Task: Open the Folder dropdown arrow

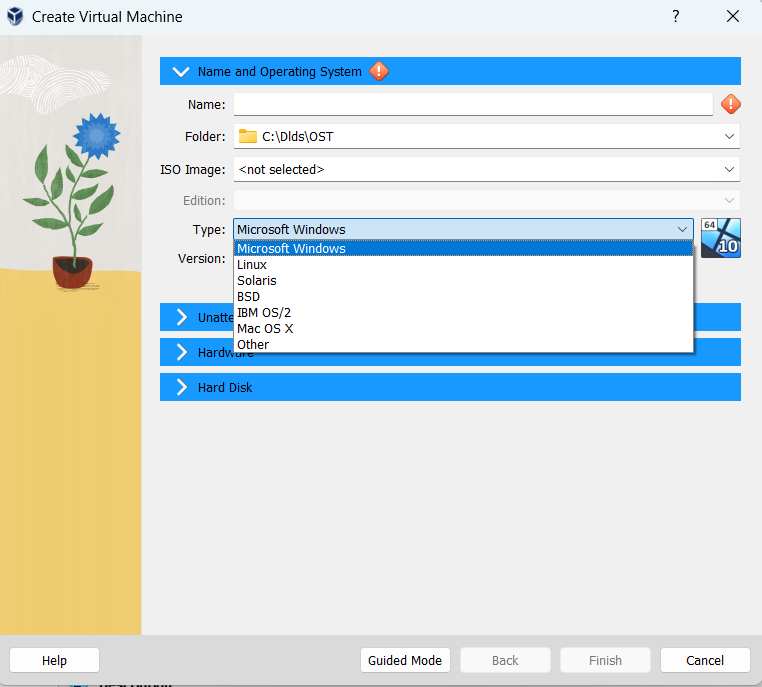Action: pos(729,137)
